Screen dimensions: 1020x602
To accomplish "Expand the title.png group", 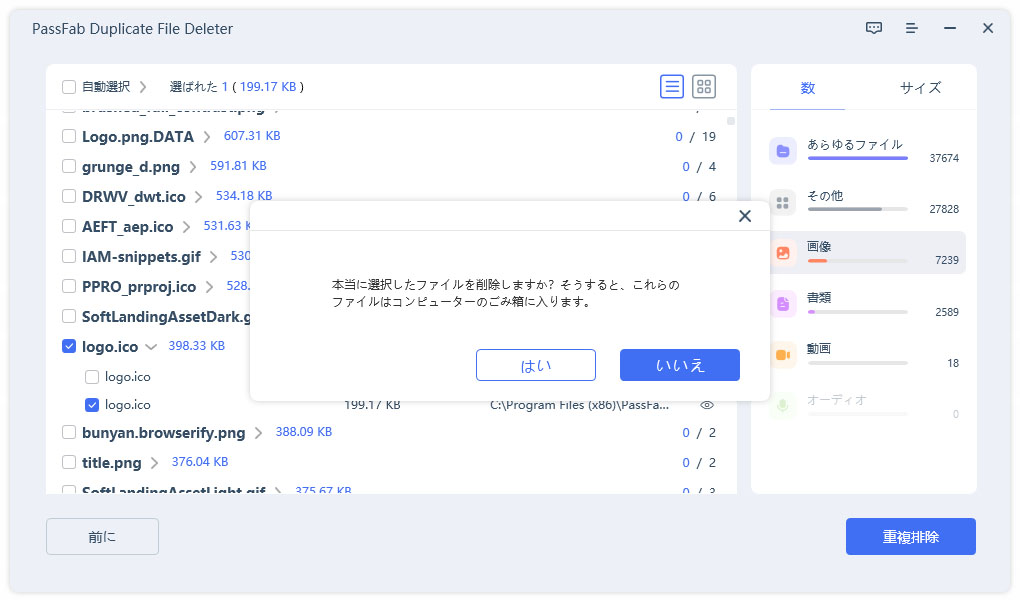I will pyautogui.click(x=154, y=463).
